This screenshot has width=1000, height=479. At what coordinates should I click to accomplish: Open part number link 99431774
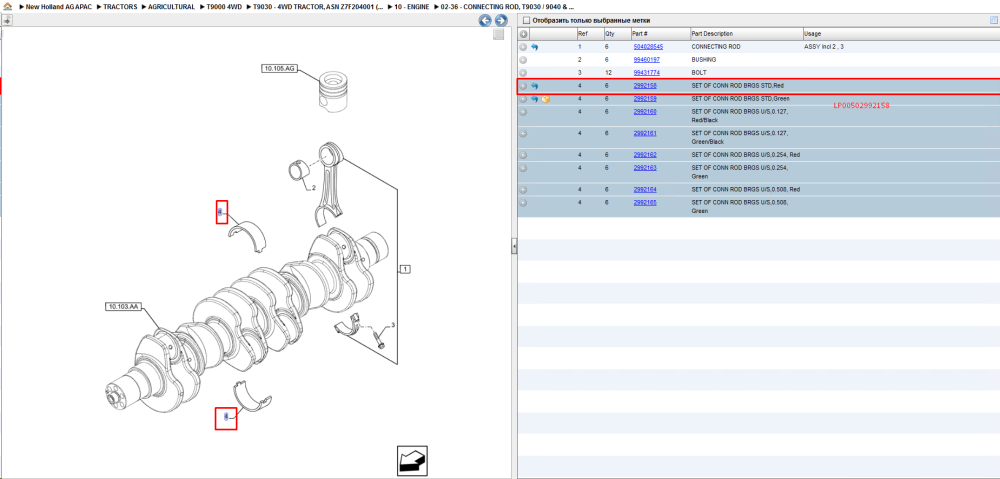(x=646, y=73)
